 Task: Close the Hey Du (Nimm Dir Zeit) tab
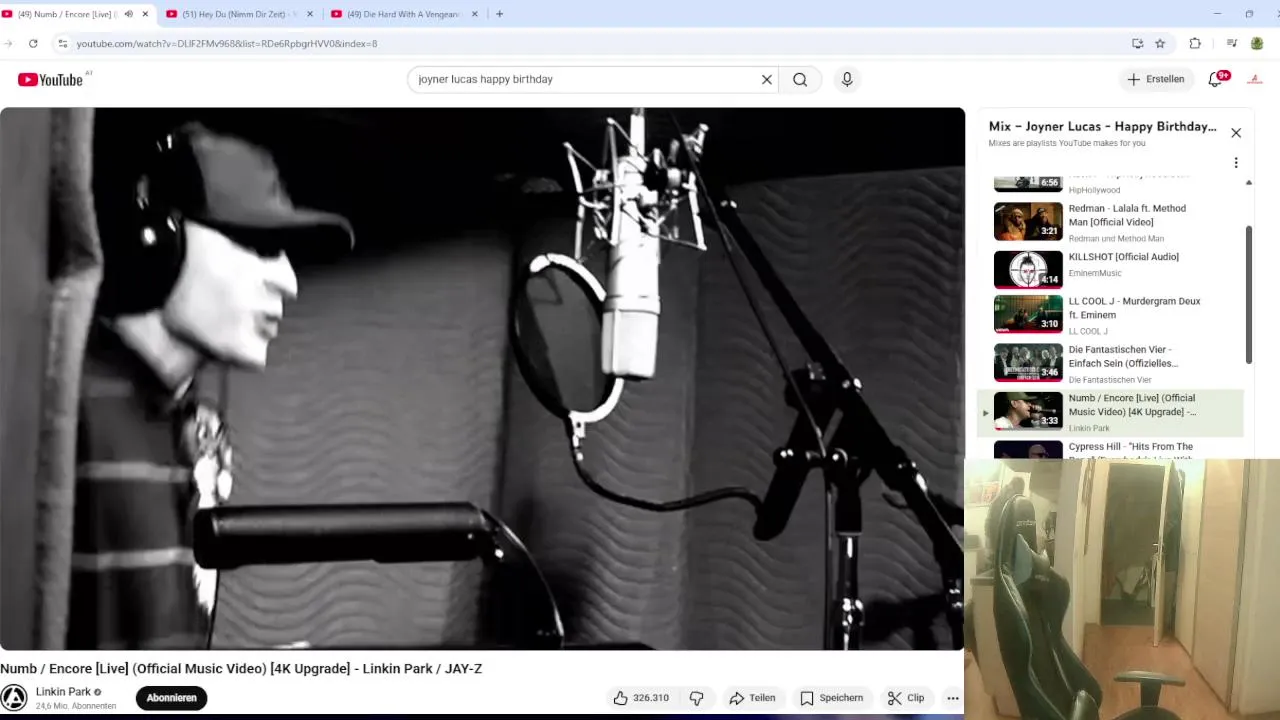[x=310, y=14]
